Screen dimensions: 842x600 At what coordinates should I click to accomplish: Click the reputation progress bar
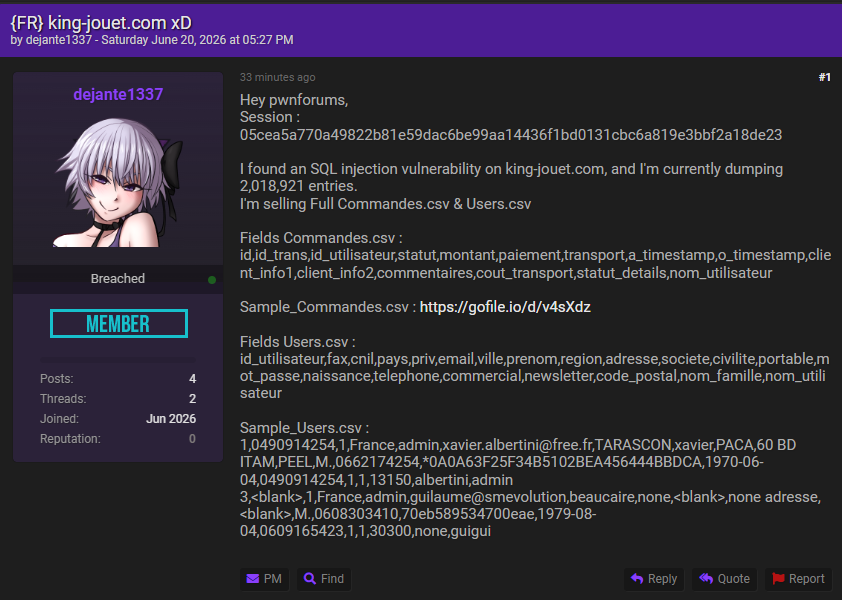click(118, 359)
